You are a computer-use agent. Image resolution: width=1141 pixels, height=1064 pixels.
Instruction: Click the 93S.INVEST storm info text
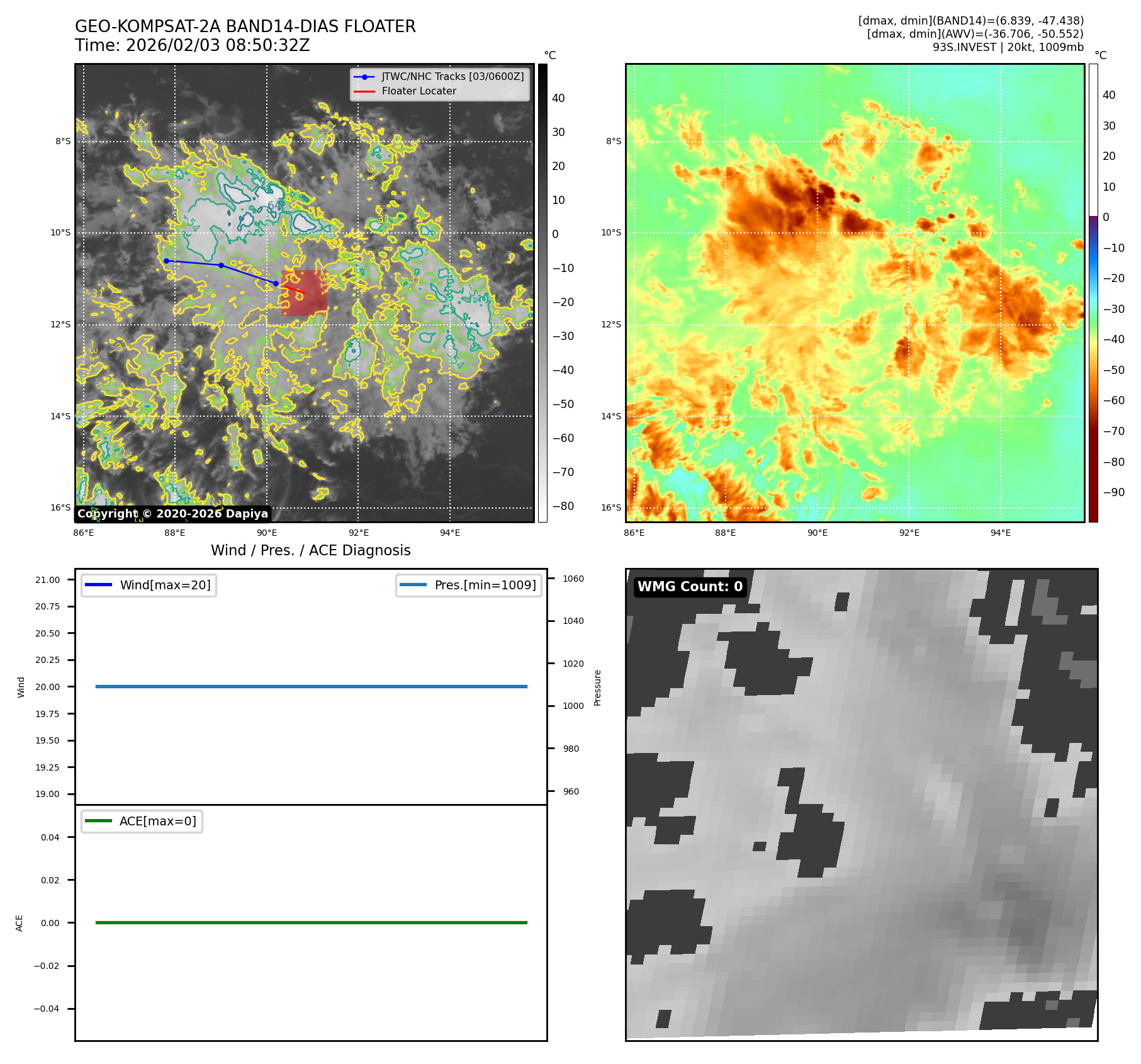coord(1008,47)
